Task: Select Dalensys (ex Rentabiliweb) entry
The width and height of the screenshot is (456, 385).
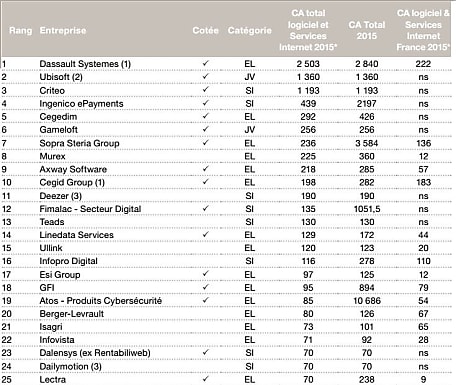Action: click(x=95, y=353)
